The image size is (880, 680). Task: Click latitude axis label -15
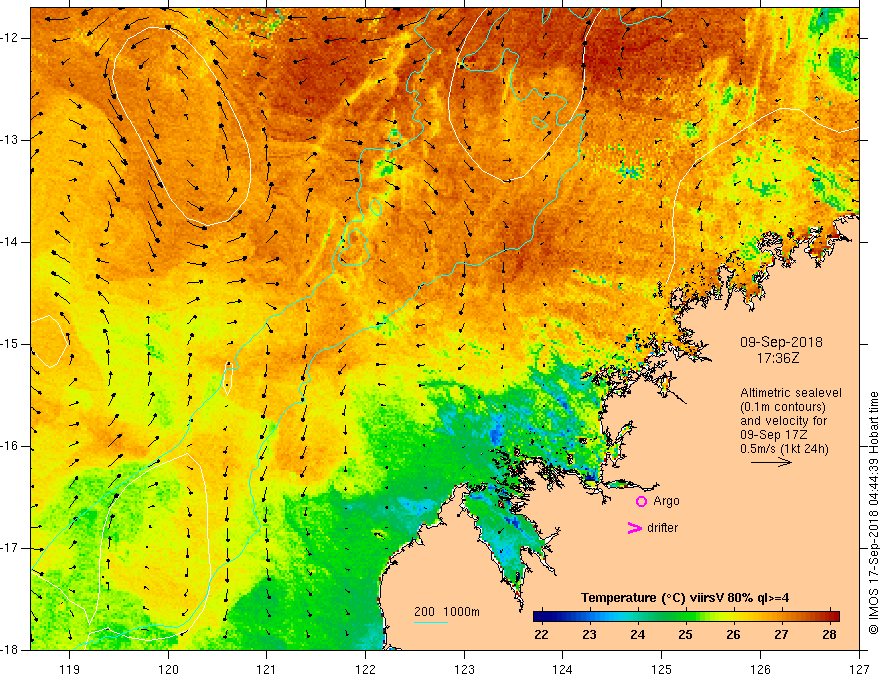[11, 344]
